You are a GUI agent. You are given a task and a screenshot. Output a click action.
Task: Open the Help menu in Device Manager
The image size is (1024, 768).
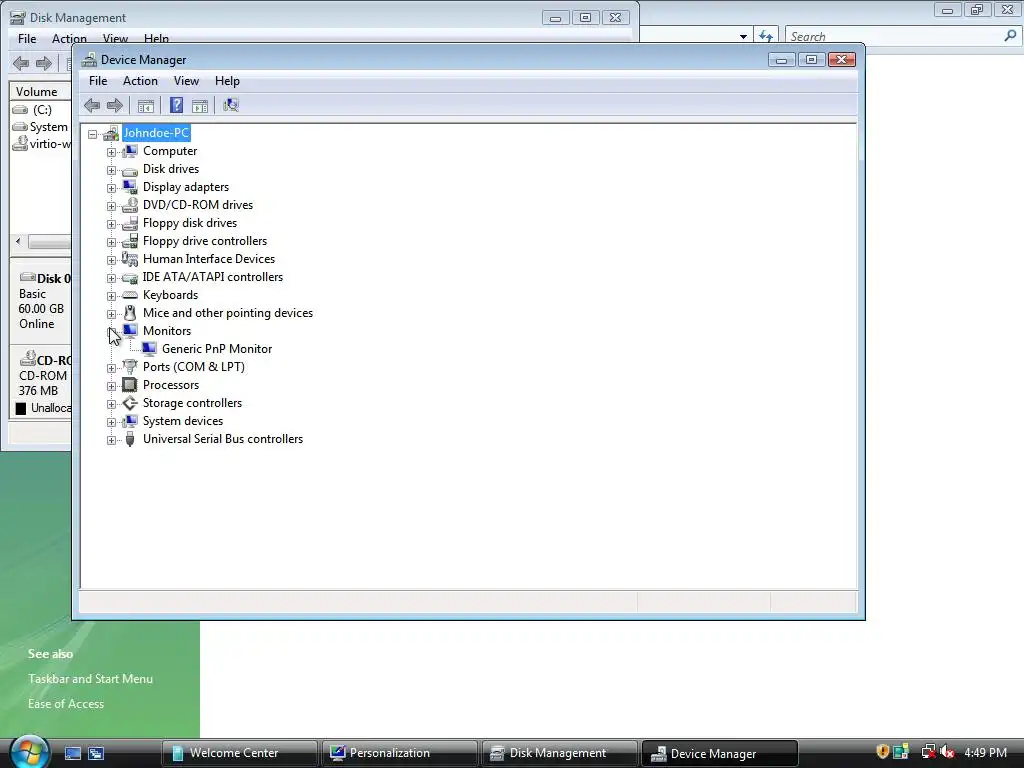(227, 81)
